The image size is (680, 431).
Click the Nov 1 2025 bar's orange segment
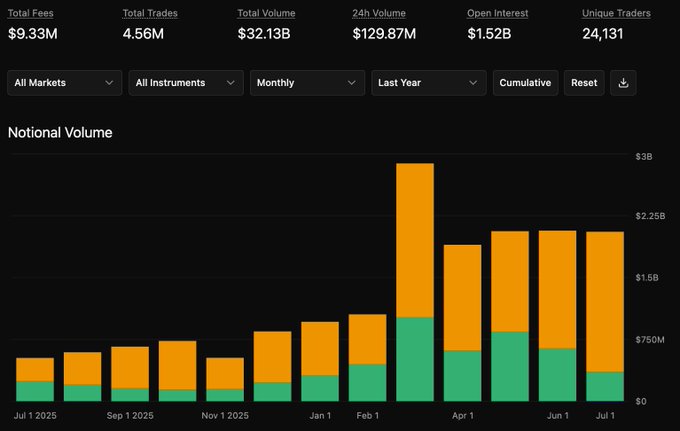point(225,374)
